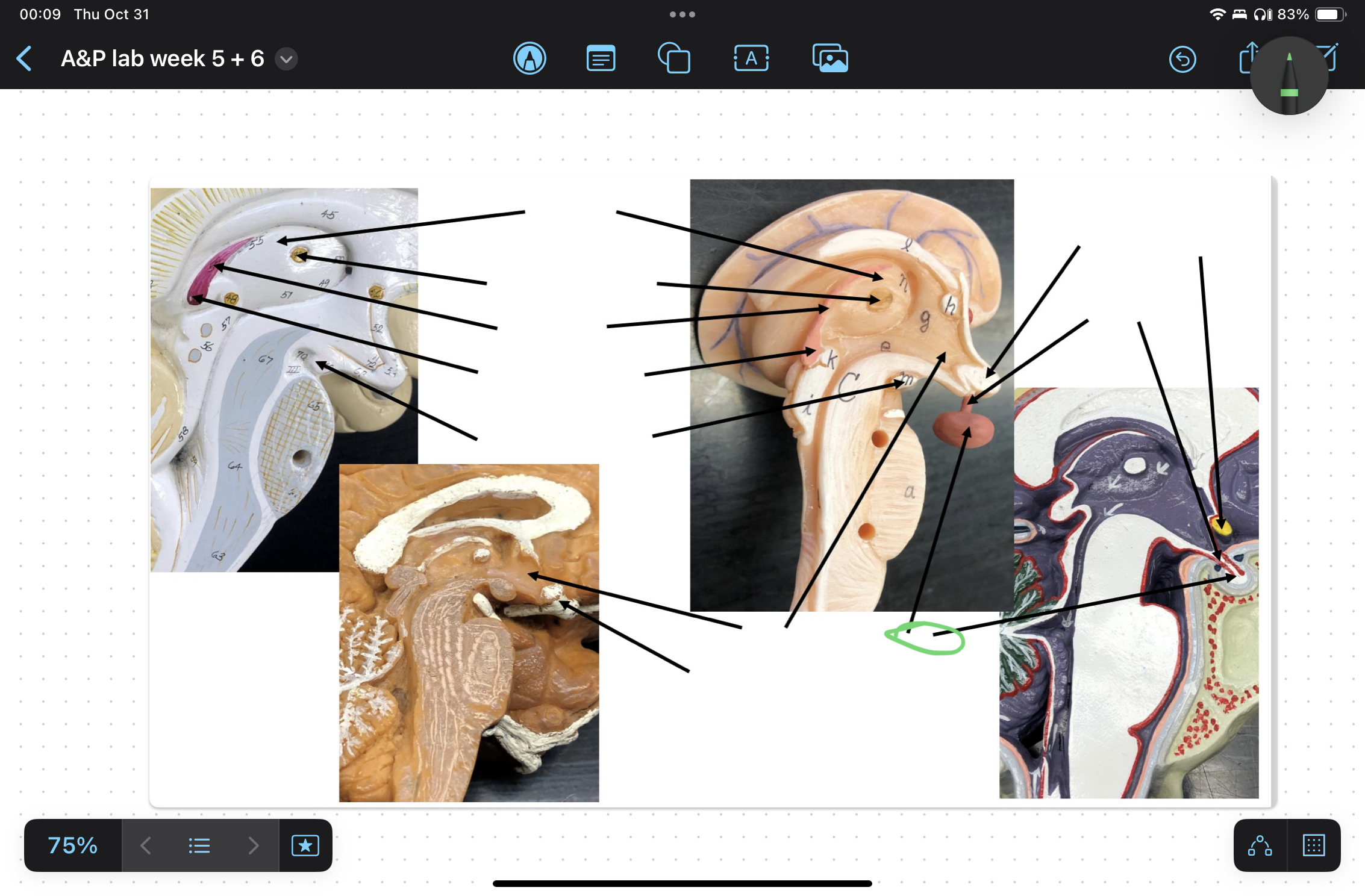Open the document title dropdown chevron
This screenshot has height=896, width=1365.
(287, 59)
